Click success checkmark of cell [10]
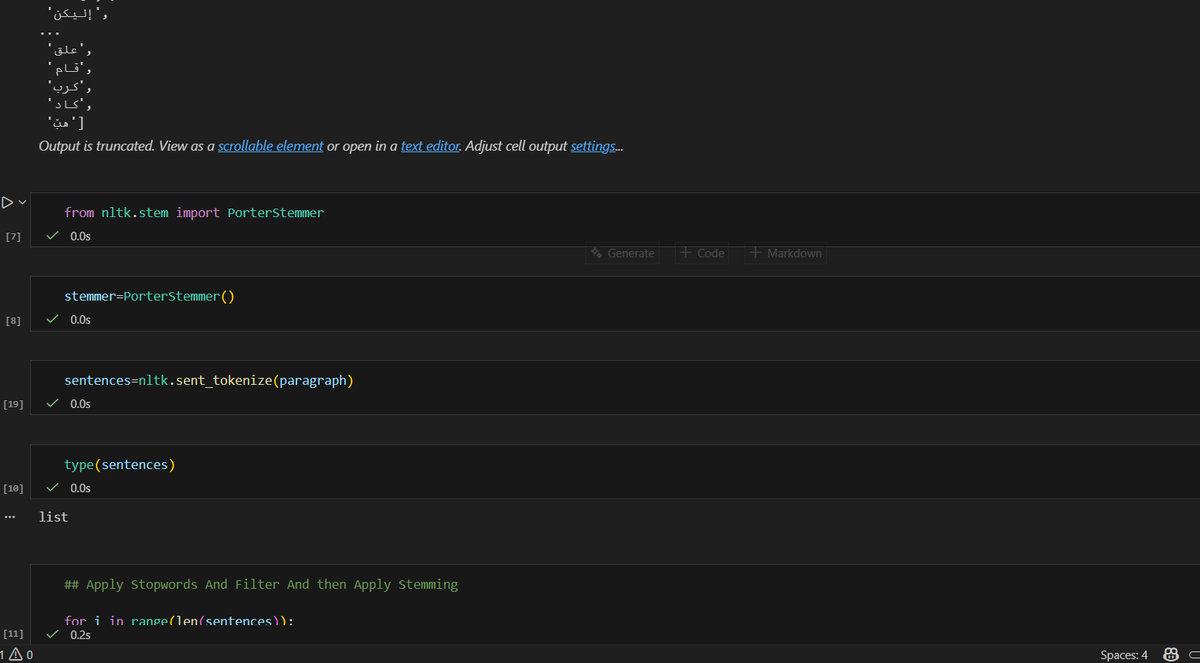The image size is (1200, 663). click(53, 488)
